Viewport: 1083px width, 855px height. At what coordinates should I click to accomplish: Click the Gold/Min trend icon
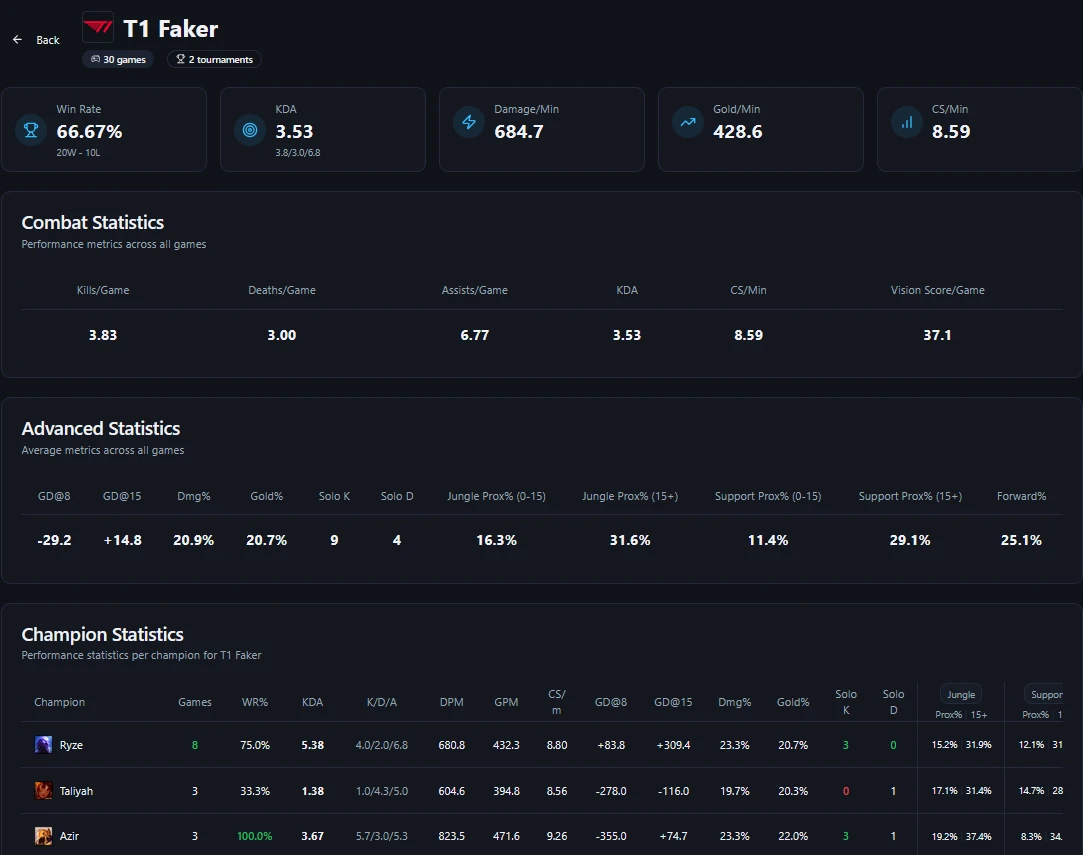pyautogui.click(x=688, y=122)
